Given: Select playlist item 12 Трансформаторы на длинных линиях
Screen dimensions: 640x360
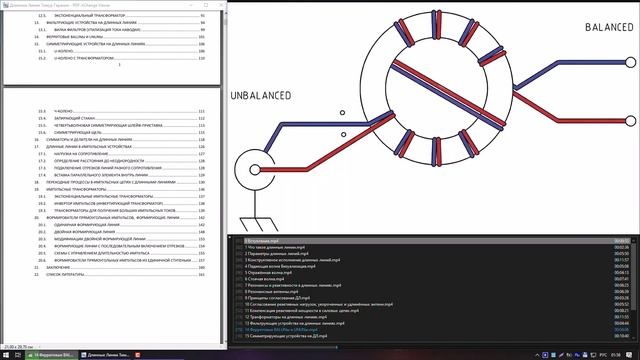Looking at the screenshot, I should [x=433, y=317].
